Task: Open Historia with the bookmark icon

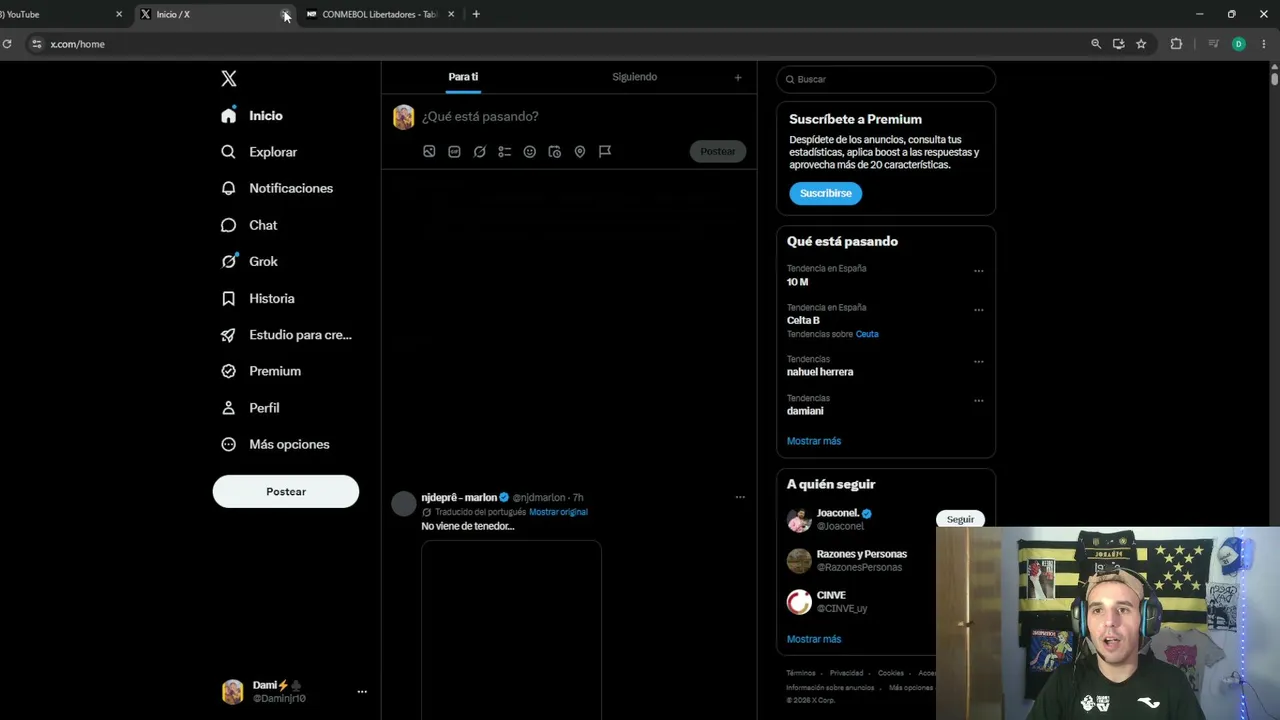Action: click(229, 298)
